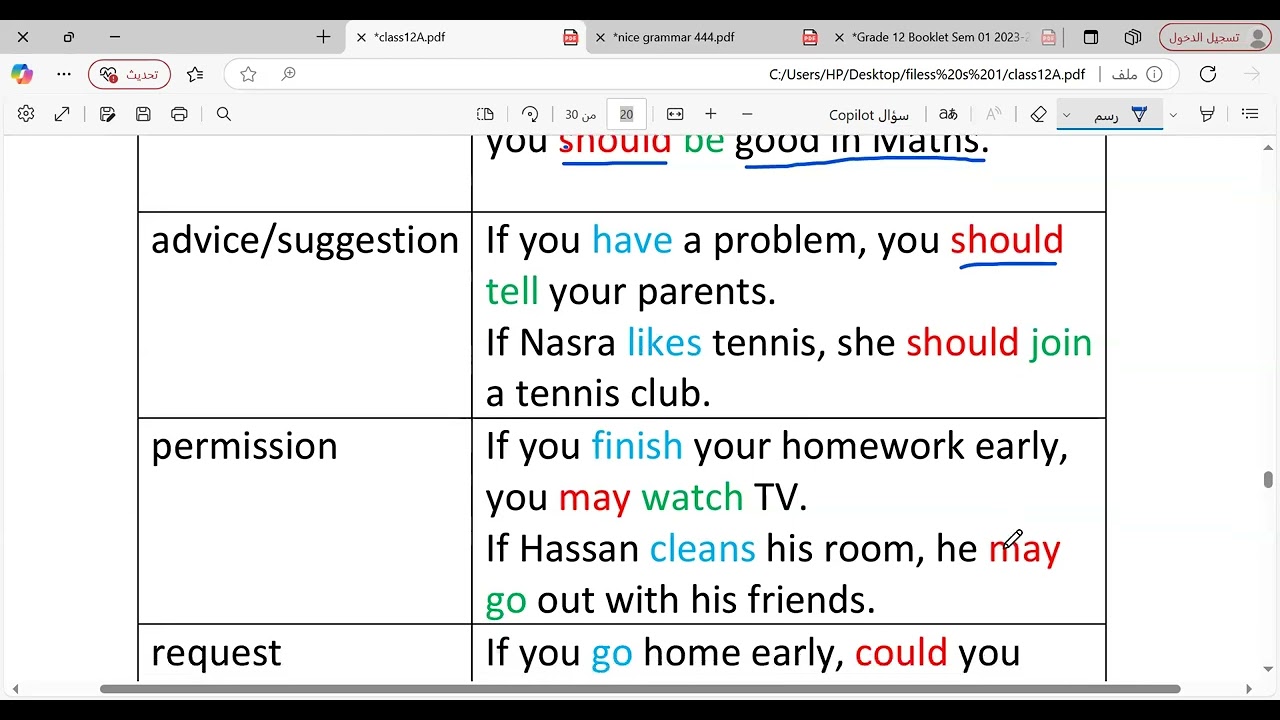Close the Grade 12 Booklet tab

[x=838, y=37]
